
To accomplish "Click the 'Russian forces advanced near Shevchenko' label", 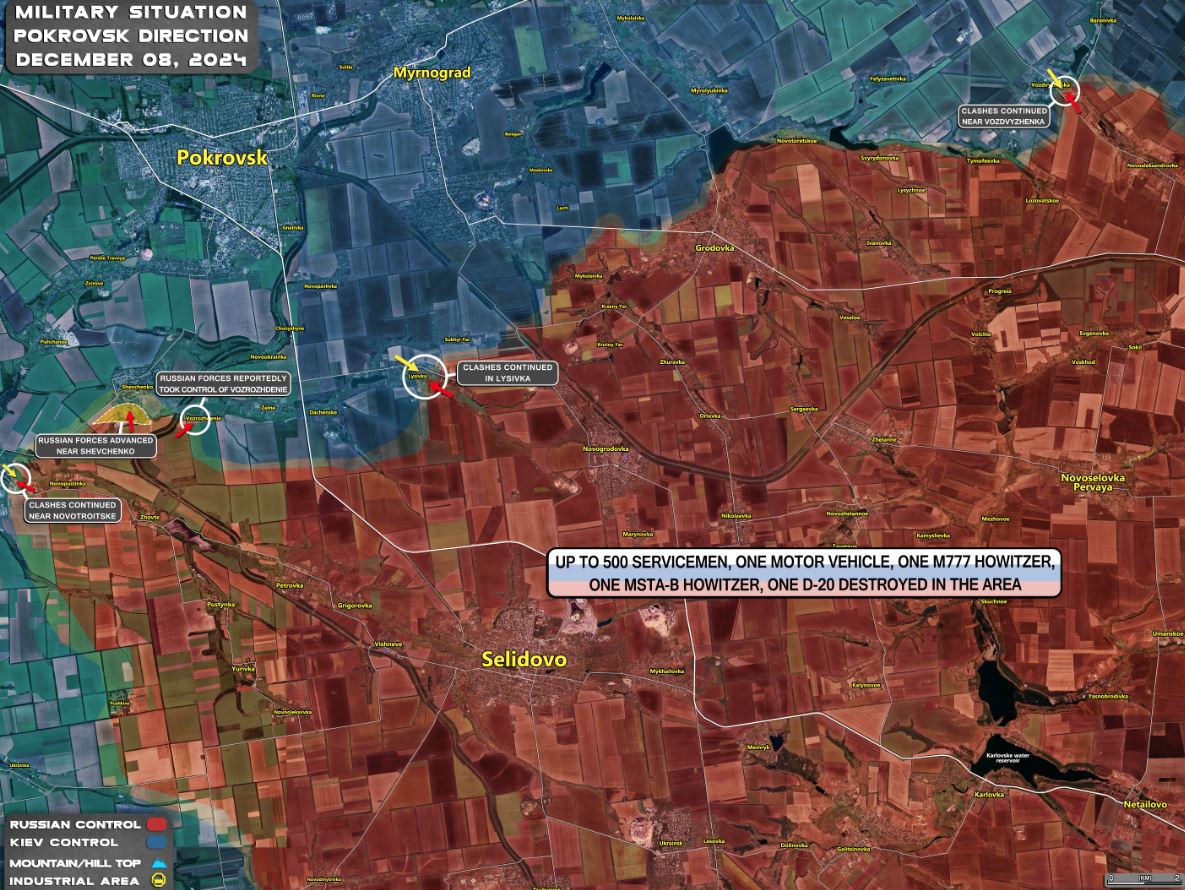I will tap(95, 446).
